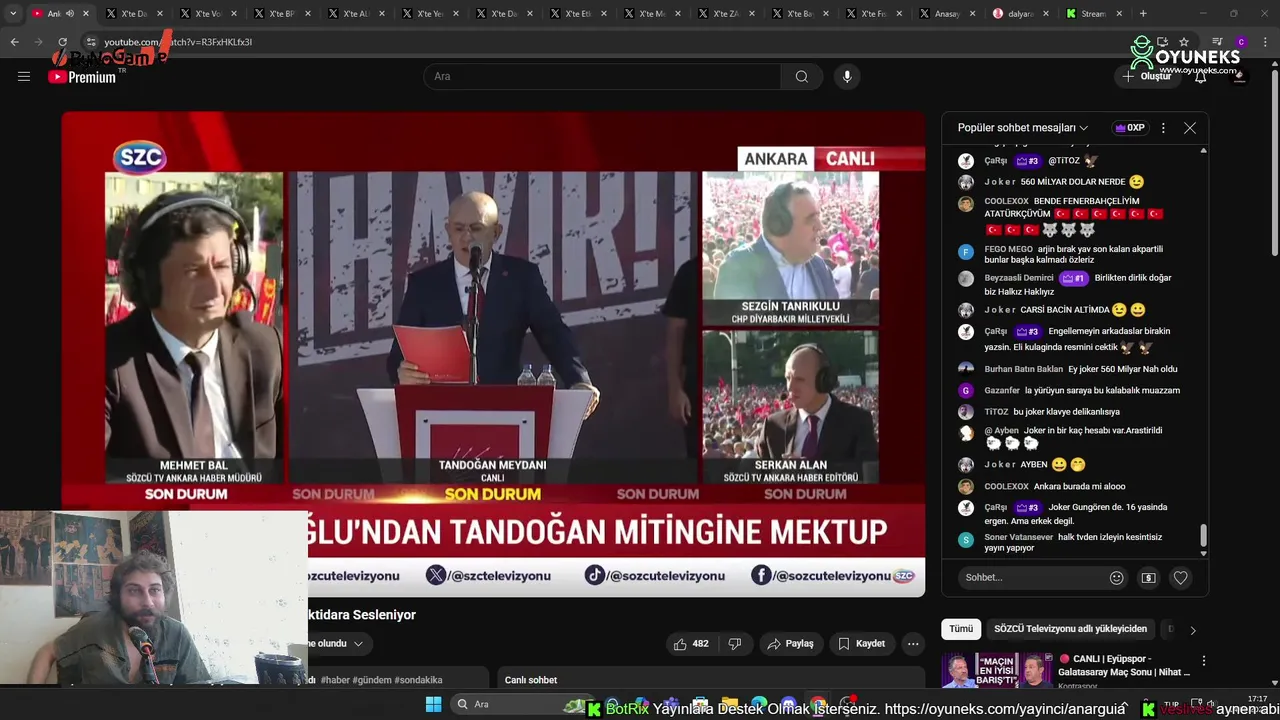
Task: Click the live video player area
Action: pyautogui.click(x=493, y=354)
